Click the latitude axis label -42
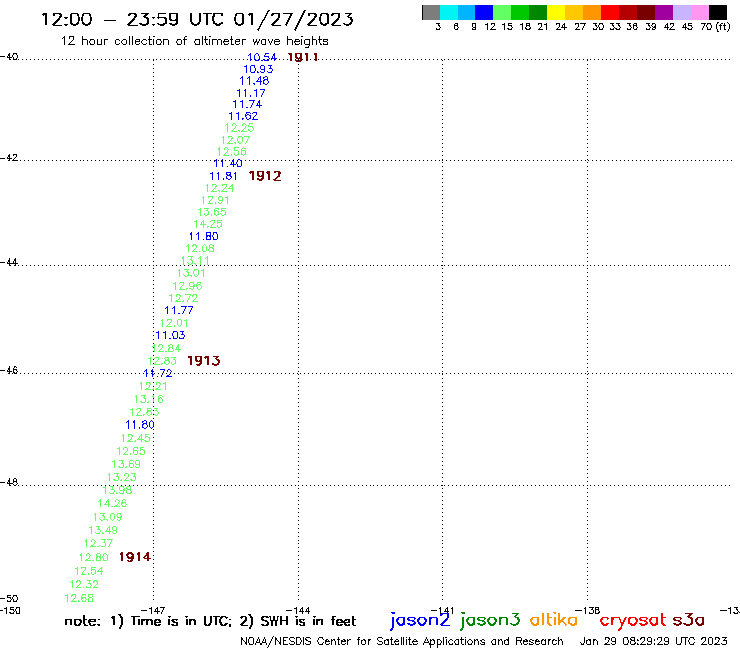This screenshot has height=650, width=740. (9, 158)
